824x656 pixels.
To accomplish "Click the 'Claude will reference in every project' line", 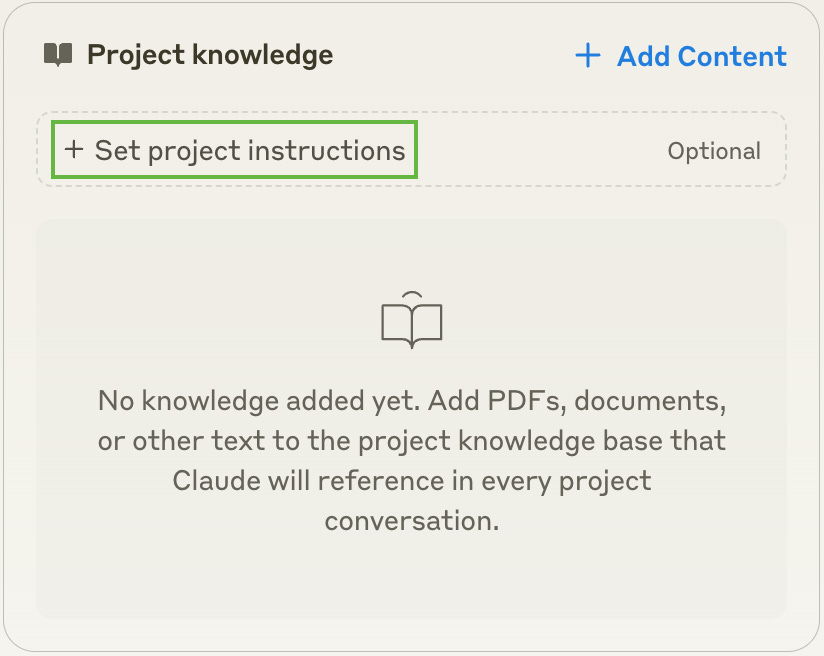I will [411, 480].
